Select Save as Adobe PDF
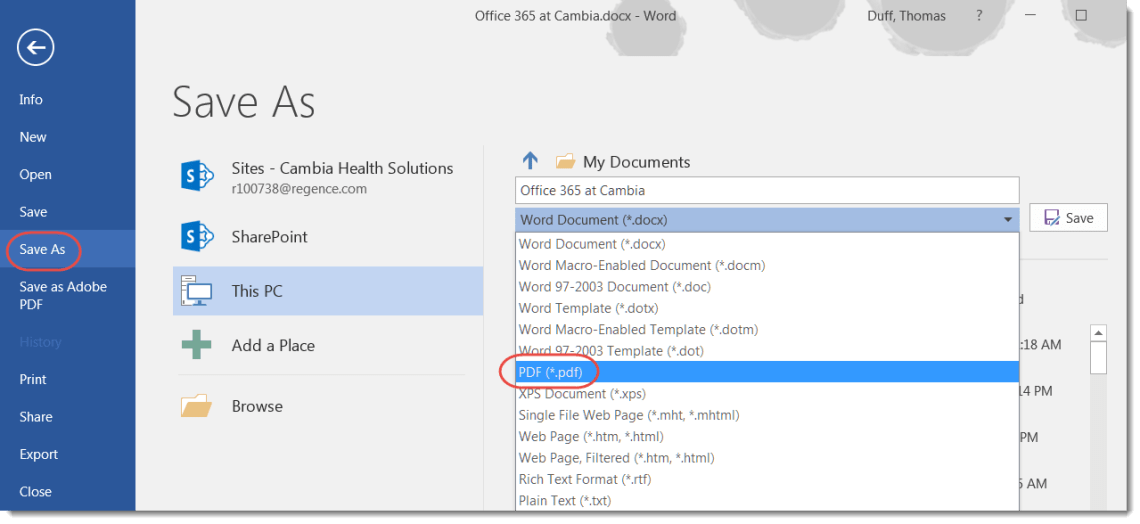The height and width of the screenshot is (524, 1140). click(x=63, y=295)
